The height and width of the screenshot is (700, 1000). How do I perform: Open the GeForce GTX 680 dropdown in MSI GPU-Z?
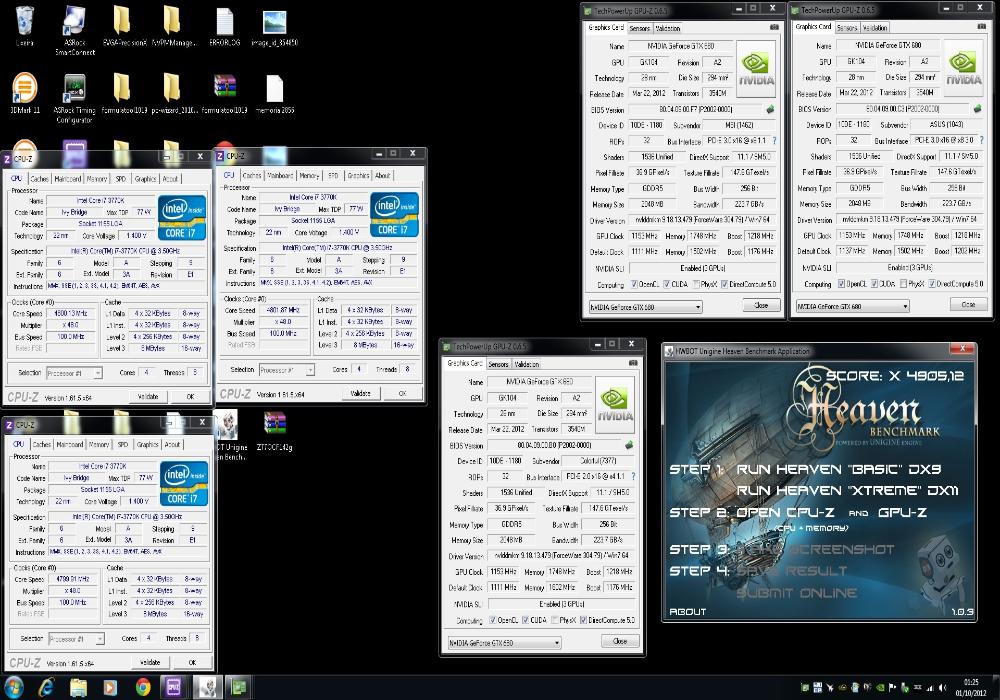(645, 307)
